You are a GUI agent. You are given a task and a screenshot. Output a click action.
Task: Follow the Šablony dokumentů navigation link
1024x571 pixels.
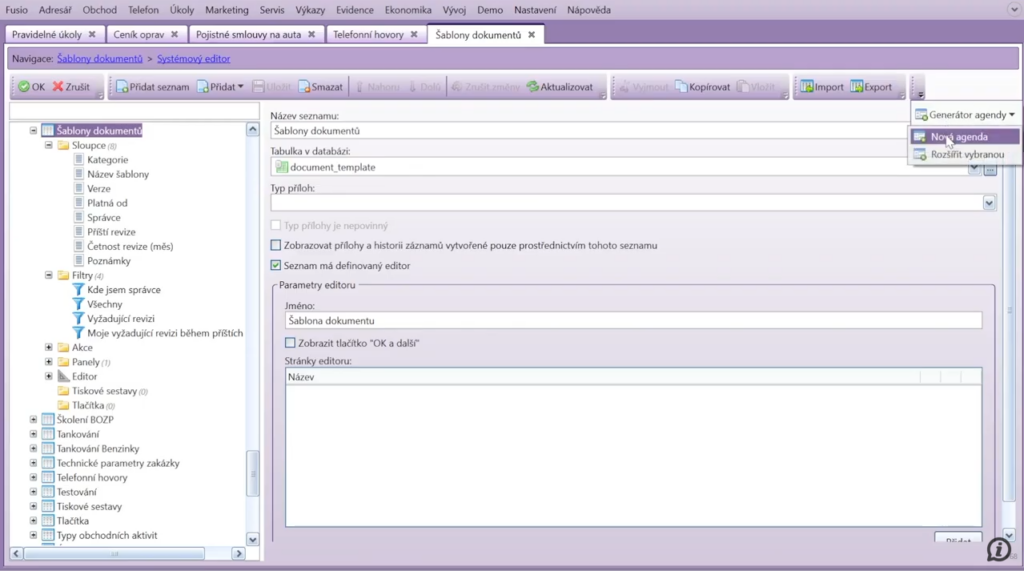click(x=99, y=59)
